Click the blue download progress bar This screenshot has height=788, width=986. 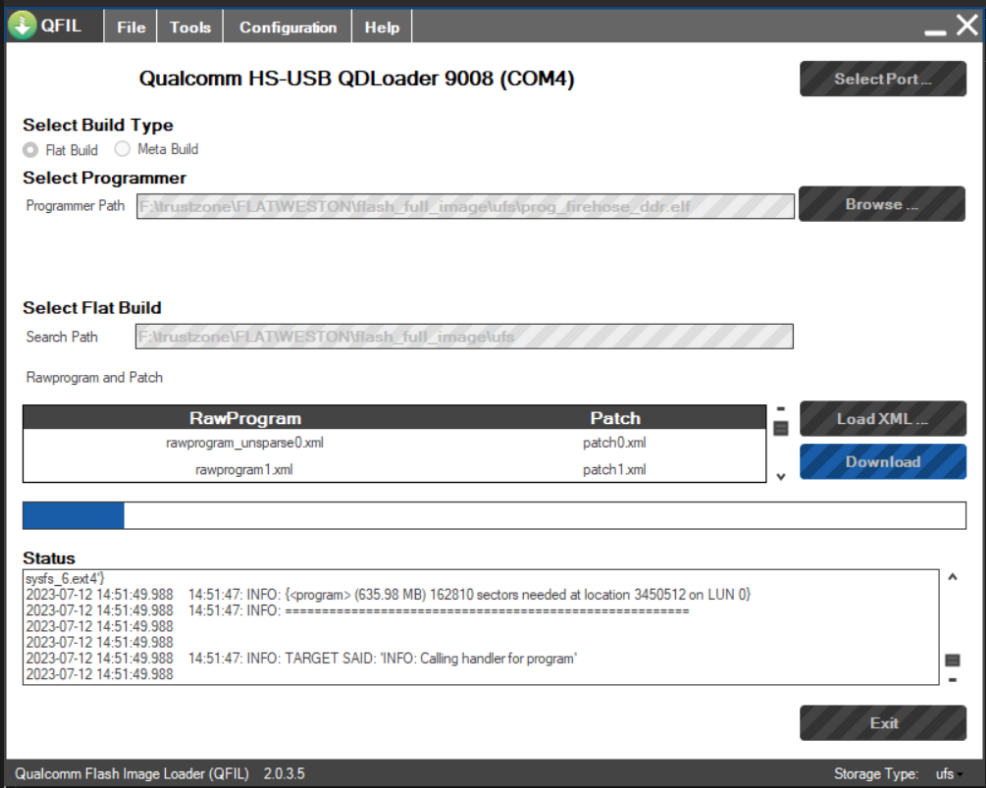(x=494, y=516)
